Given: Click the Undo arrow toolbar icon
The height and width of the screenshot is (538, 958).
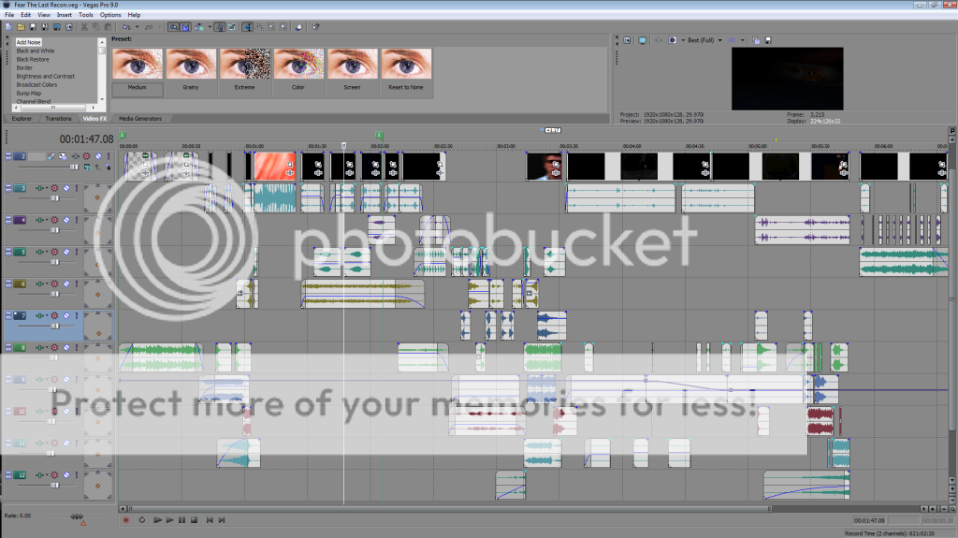Looking at the screenshot, I should [x=126, y=27].
